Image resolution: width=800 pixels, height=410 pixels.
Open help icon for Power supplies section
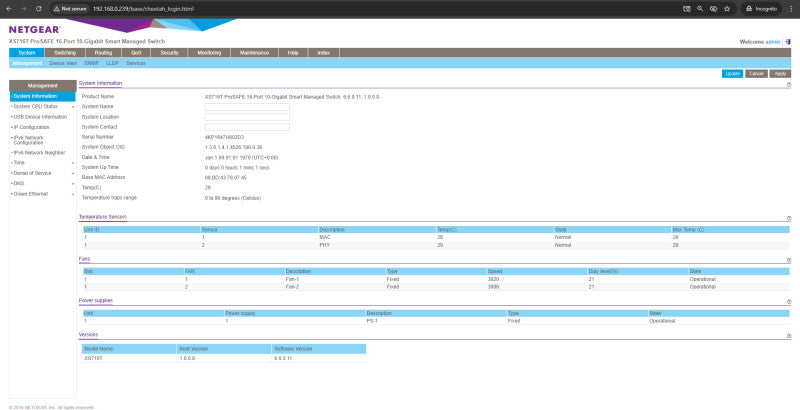(x=789, y=302)
